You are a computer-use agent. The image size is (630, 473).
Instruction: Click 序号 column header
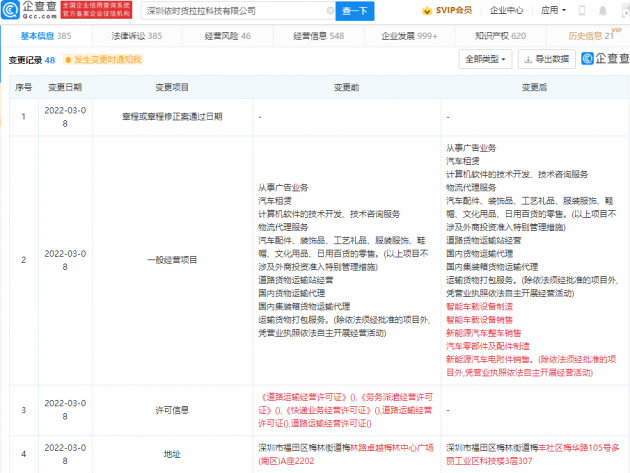[23, 87]
